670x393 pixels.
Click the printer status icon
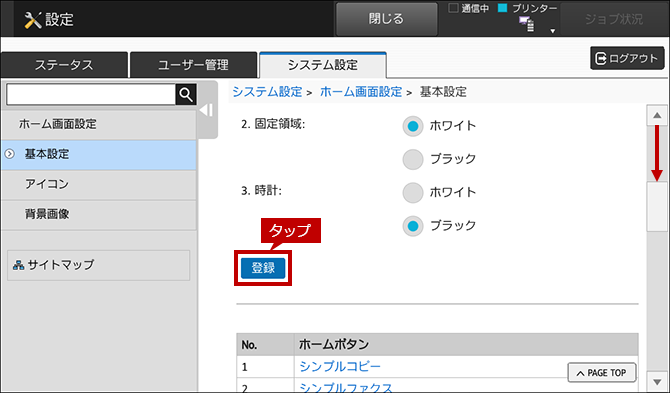(526, 24)
